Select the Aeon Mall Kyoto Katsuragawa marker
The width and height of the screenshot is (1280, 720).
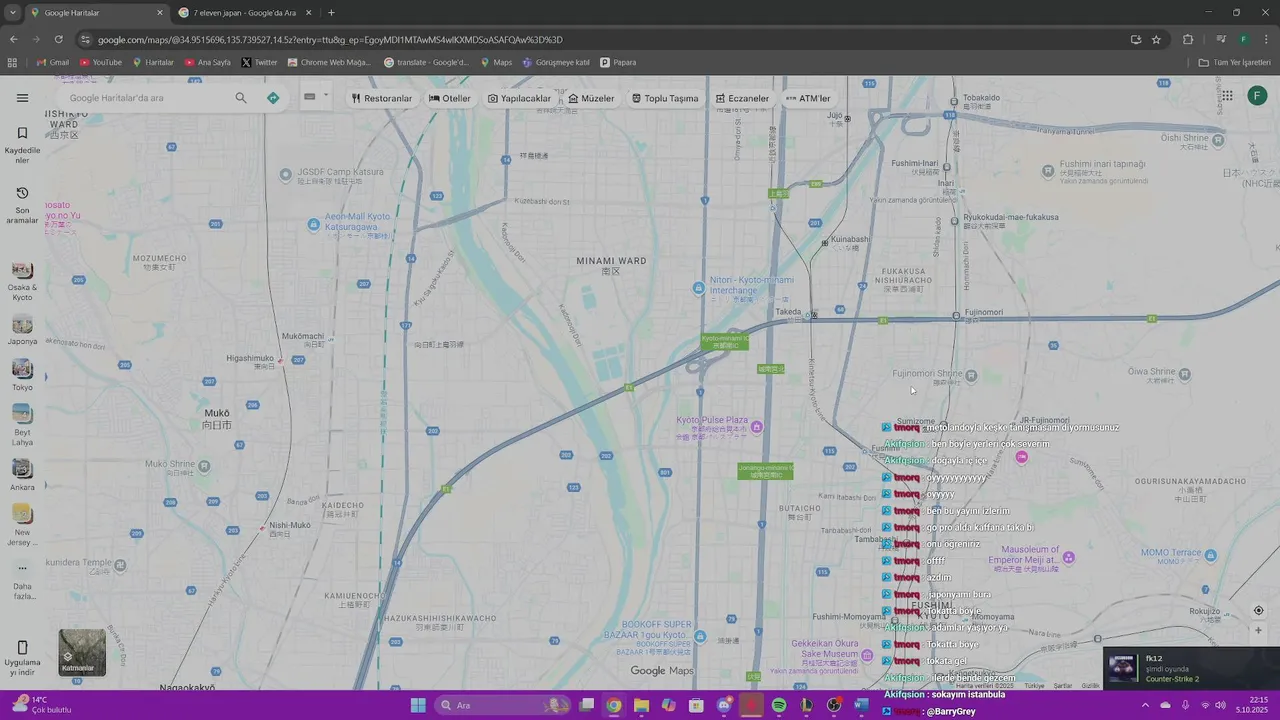(x=314, y=224)
